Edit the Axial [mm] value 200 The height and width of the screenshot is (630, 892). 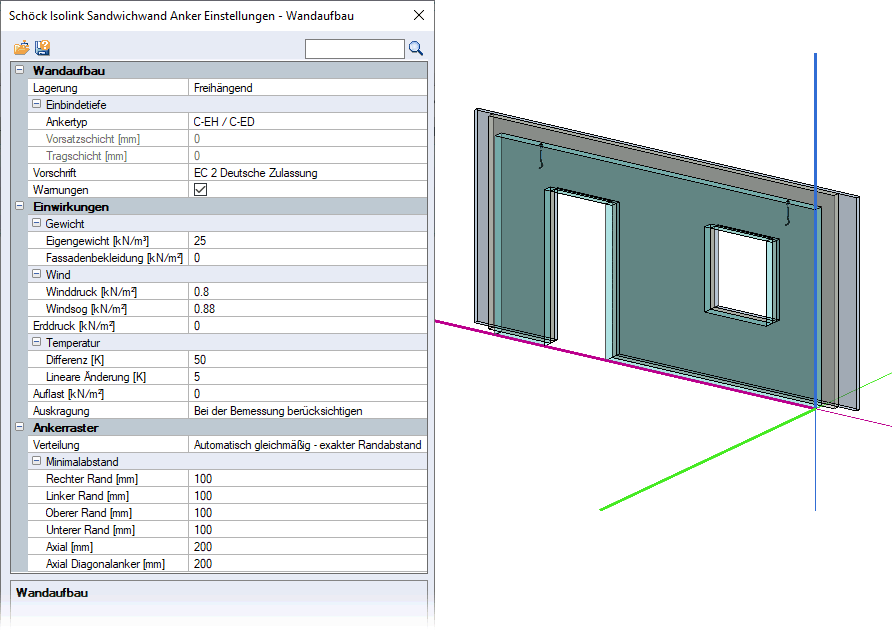308,547
